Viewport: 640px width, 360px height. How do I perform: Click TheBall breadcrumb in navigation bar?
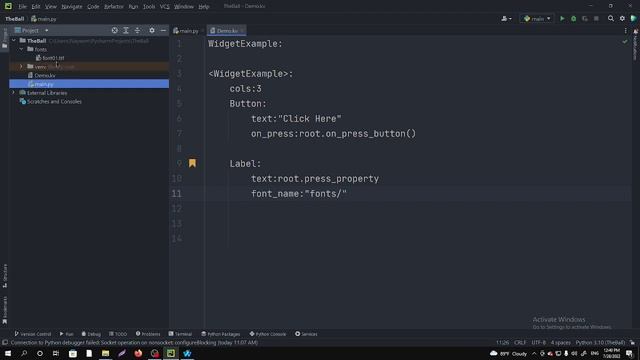click(15, 19)
